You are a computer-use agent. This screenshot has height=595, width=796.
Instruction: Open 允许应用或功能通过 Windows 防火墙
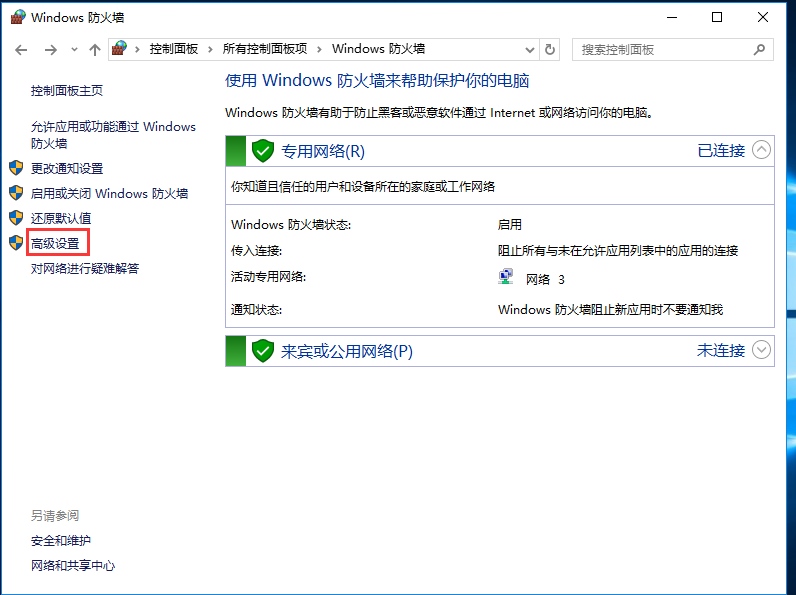(x=113, y=135)
